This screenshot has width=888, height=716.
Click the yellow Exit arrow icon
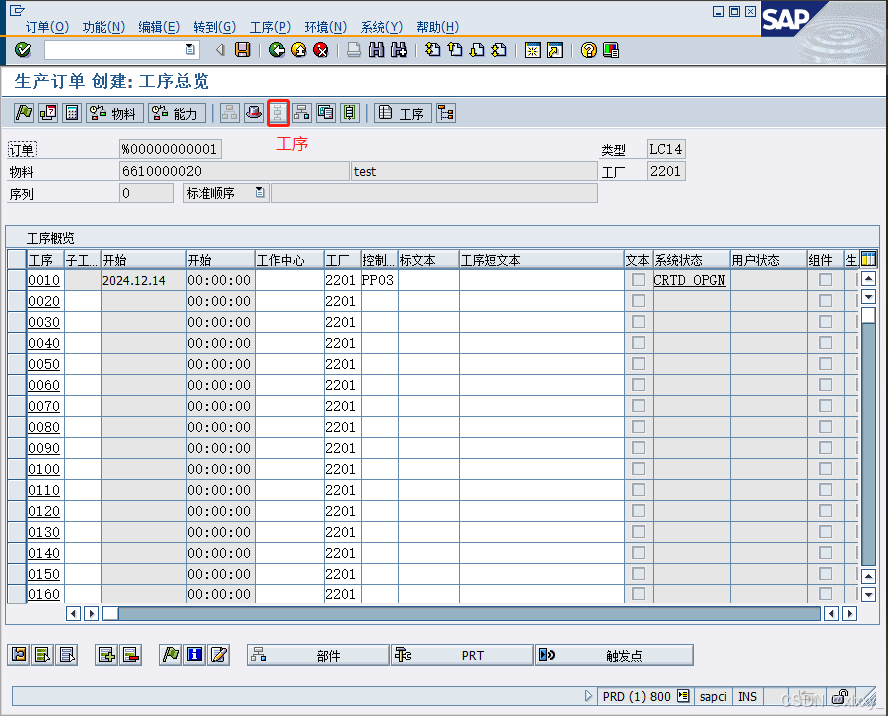pyautogui.click(x=298, y=50)
